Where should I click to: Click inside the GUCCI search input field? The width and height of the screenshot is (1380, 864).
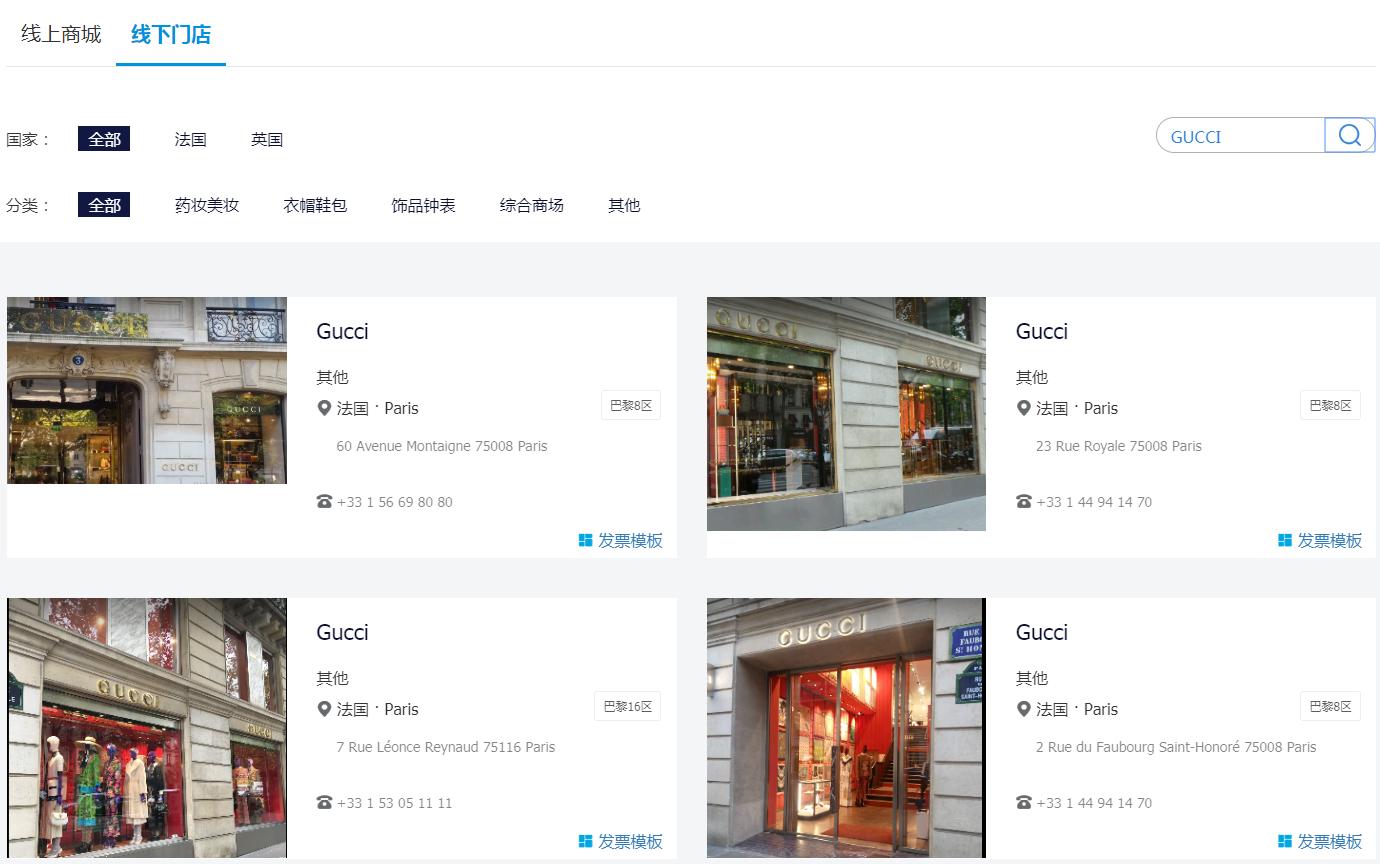tap(1240, 136)
